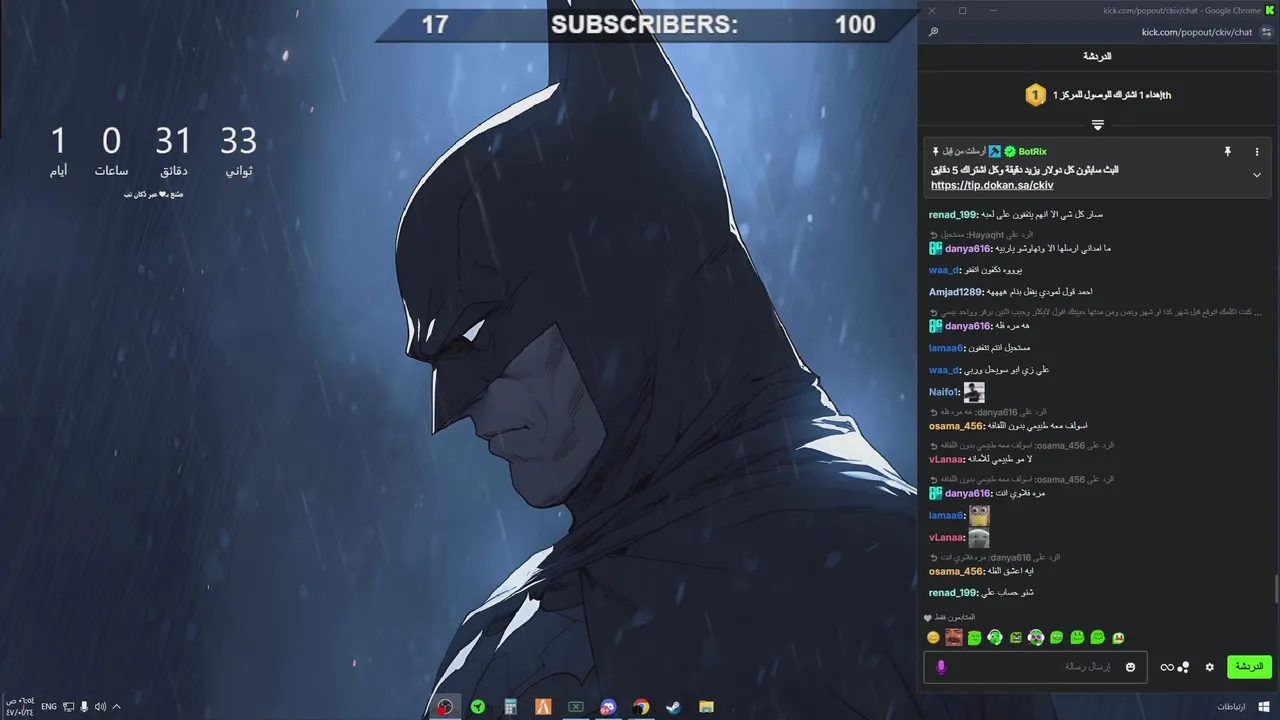Open Windows Start button
Screen dimensions: 1280x720
click(x=1264, y=707)
